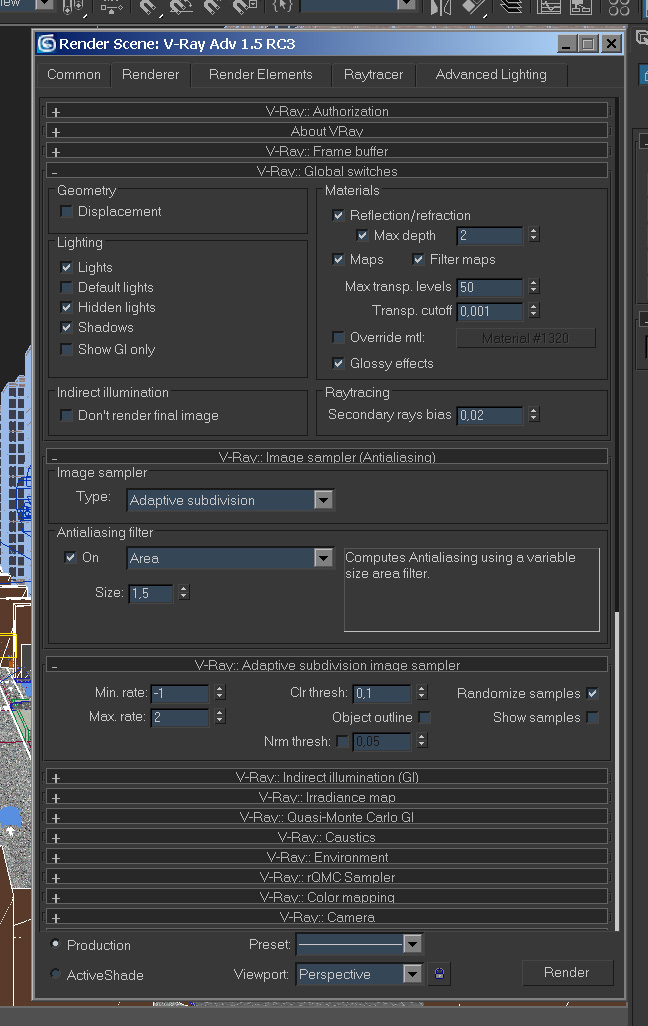The width and height of the screenshot is (648, 1026).
Task: Toggle the Spinner Snap magnet icon in toolbar
Action: coord(244,7)
